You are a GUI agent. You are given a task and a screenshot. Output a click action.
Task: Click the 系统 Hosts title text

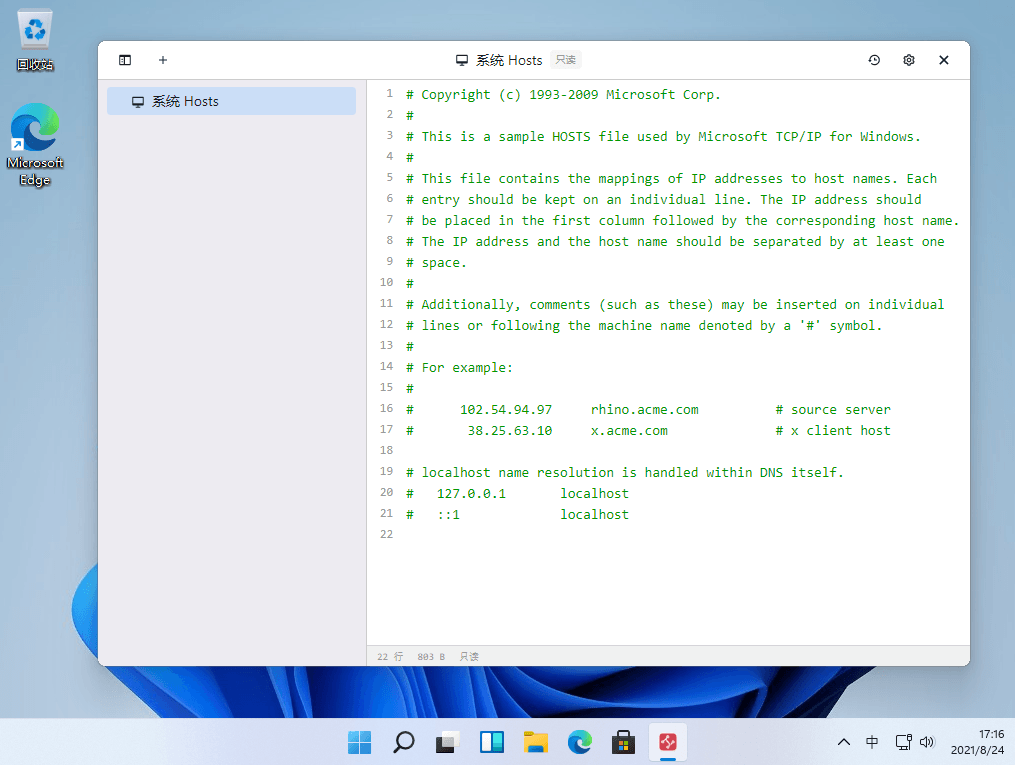click(x=509, y=60)
